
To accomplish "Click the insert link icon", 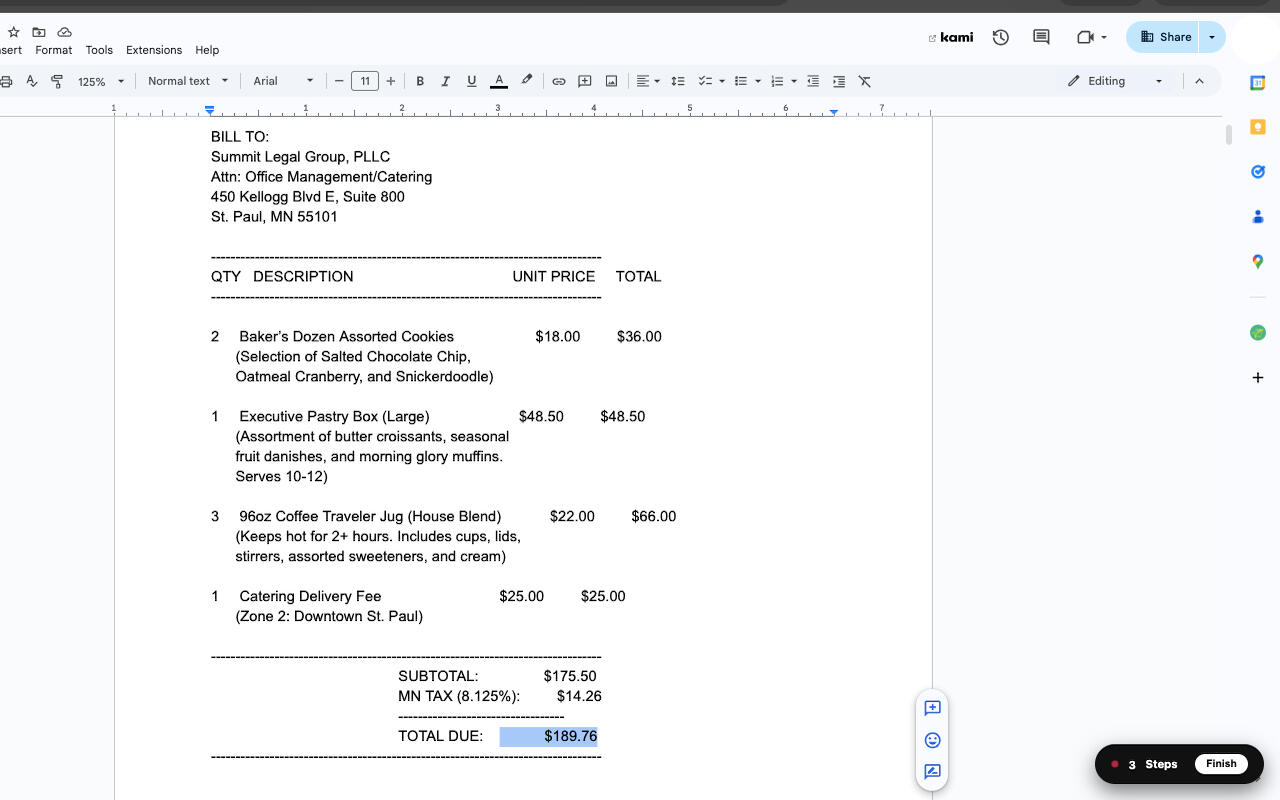I will click(559, 81).
